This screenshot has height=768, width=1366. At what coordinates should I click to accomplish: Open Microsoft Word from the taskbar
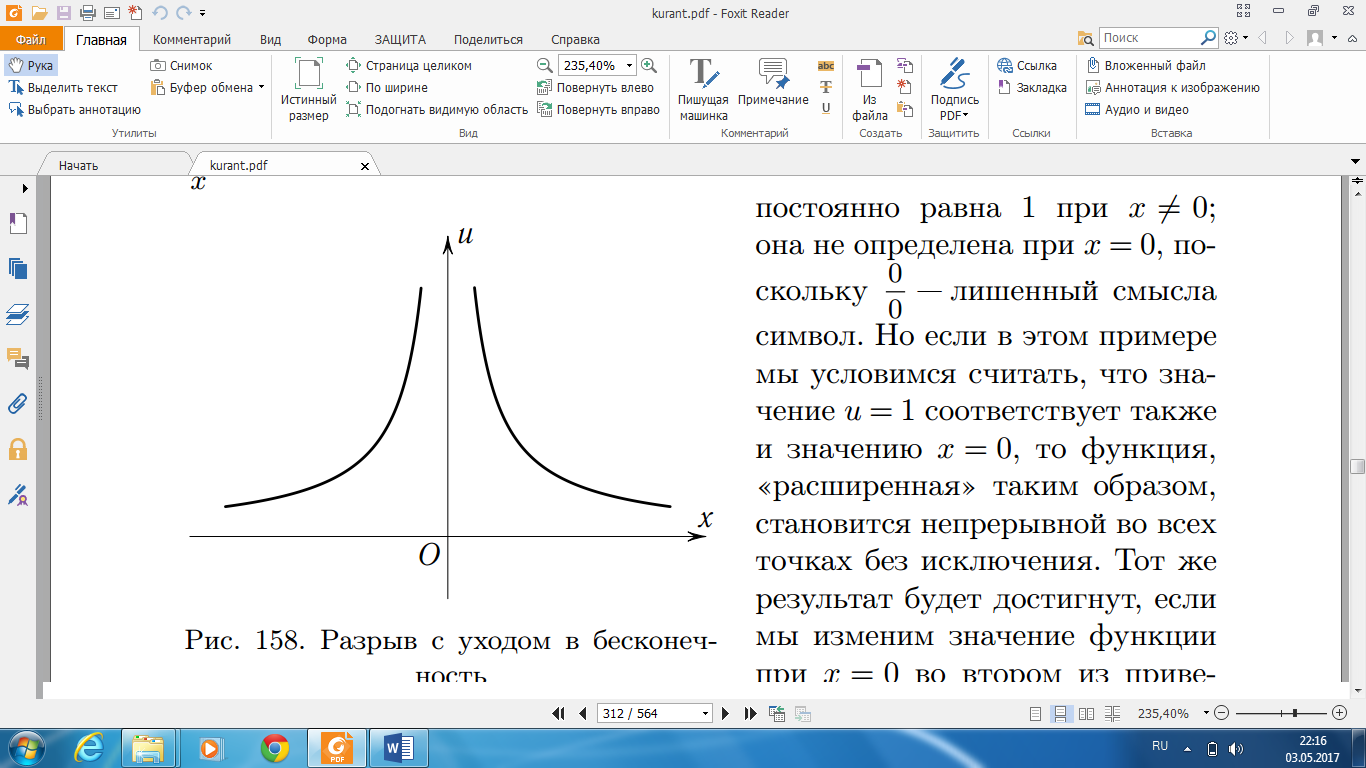(399, 747)
